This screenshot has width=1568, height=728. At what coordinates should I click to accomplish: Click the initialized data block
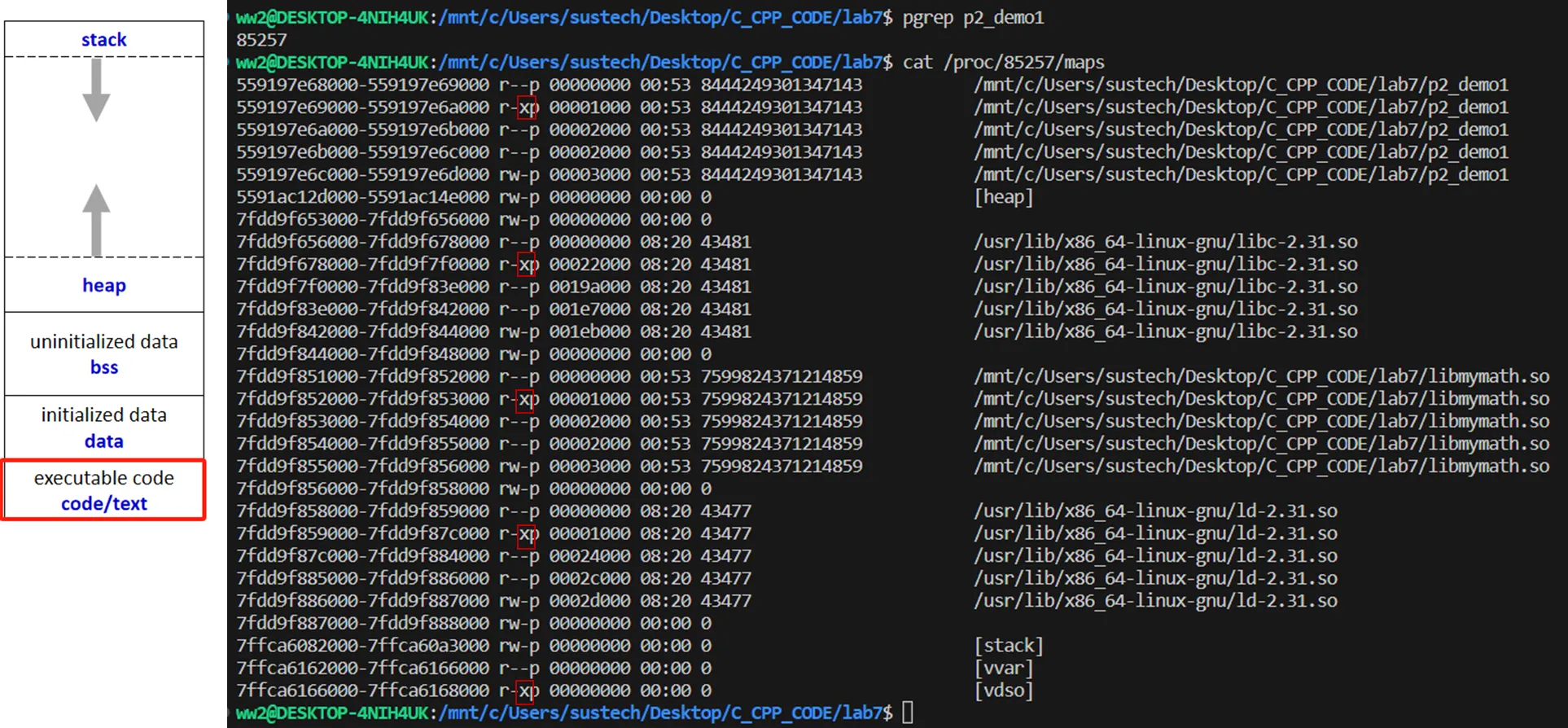click(x=103, y=428)
